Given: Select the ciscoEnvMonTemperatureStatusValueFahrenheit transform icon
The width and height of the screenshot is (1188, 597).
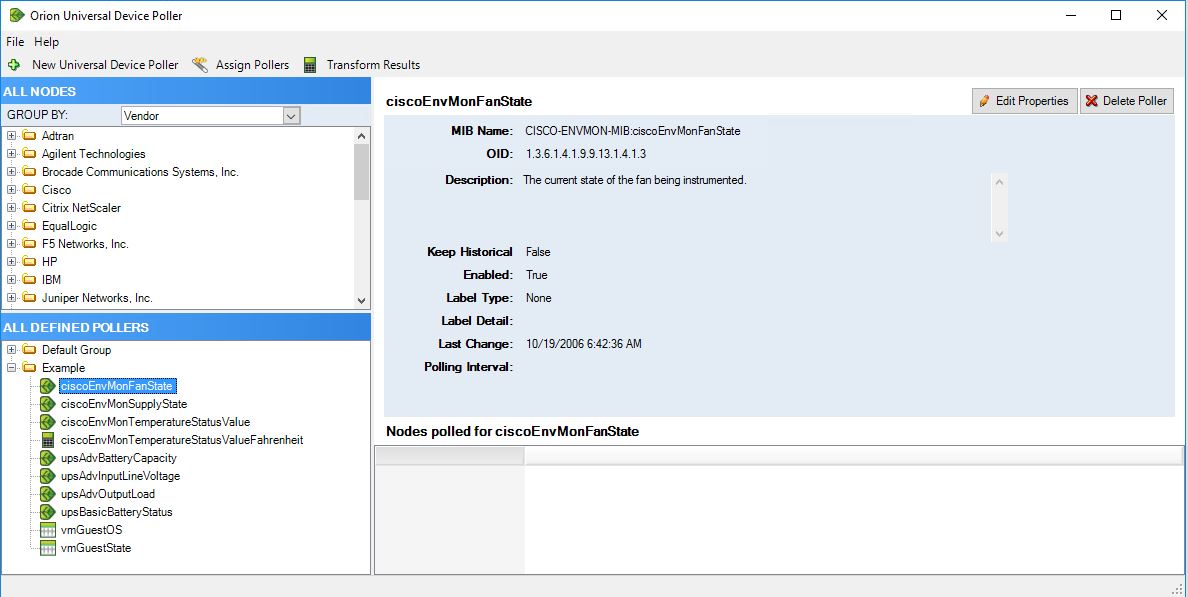Looking at the screenshot, I should coord(47,439).
